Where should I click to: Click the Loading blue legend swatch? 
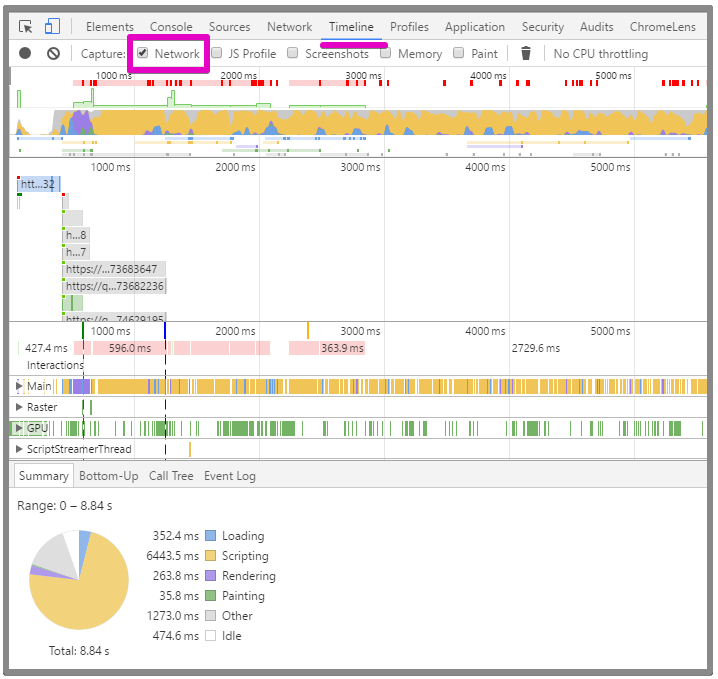[x=211, y=536]
